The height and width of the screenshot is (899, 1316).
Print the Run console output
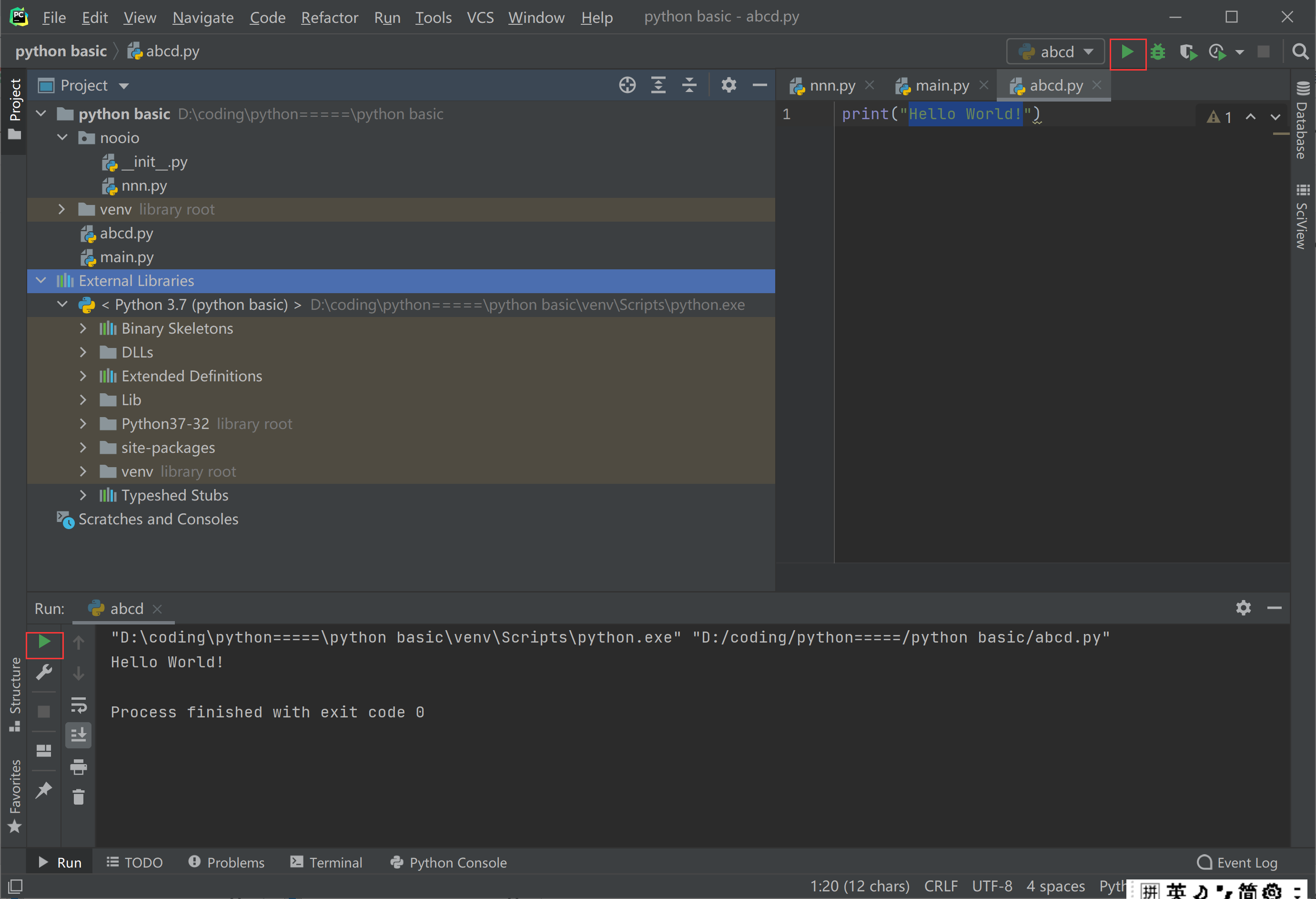pyautogui.click(x=79, y=766)
